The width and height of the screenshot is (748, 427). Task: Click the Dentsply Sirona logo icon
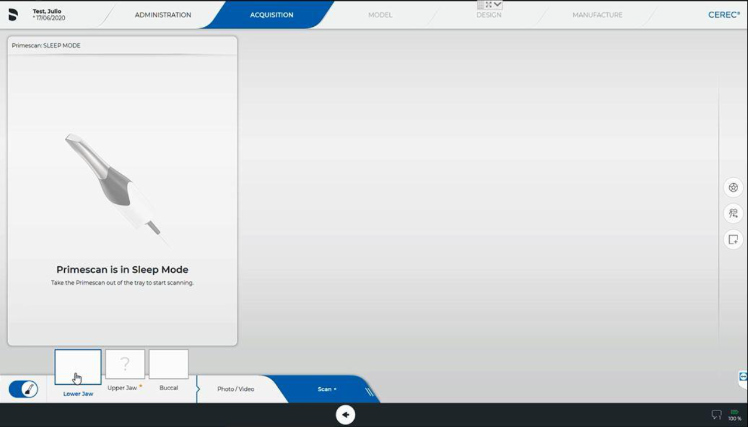[x=13, y=14]
